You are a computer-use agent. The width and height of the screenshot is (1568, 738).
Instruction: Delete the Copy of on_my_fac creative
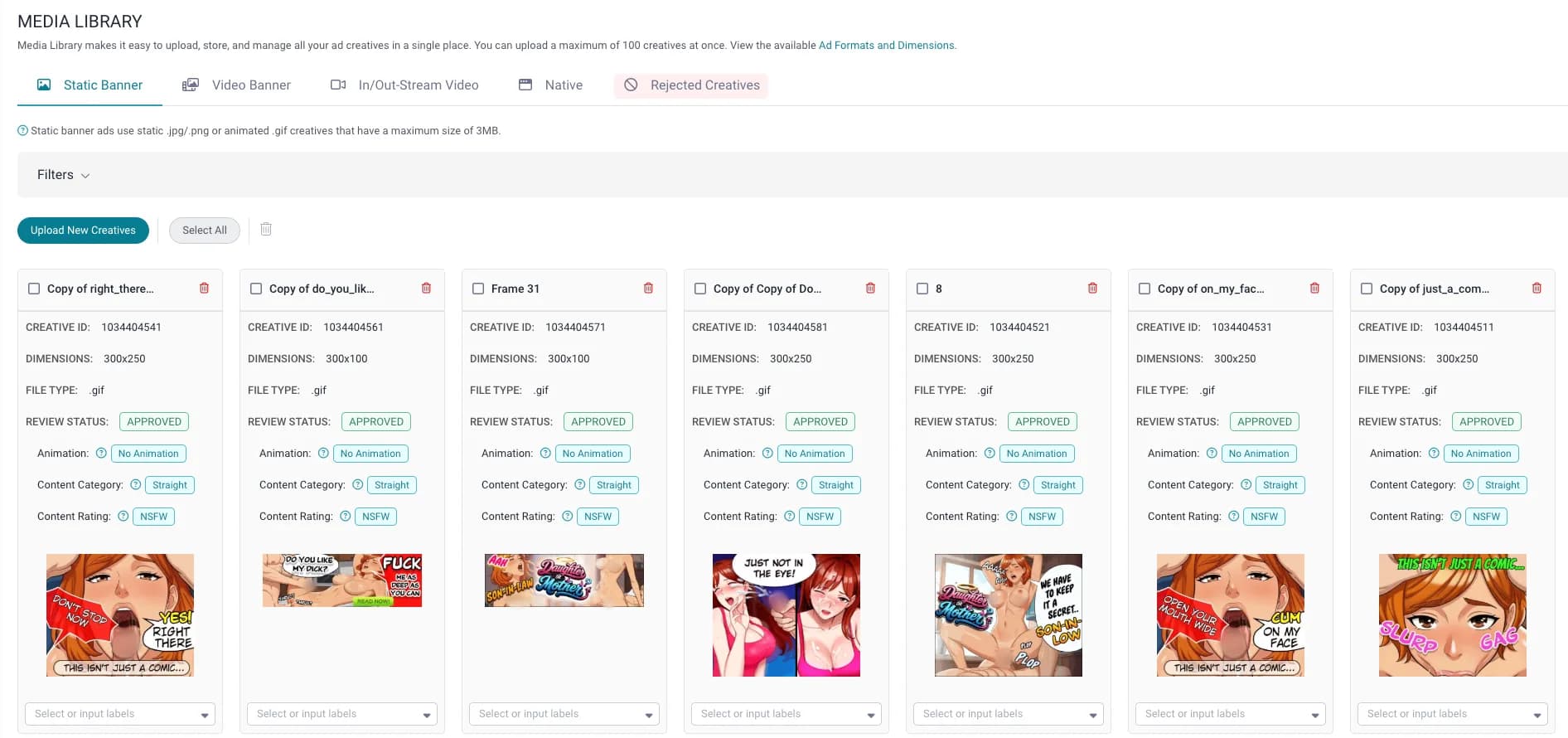point(1314,289)
